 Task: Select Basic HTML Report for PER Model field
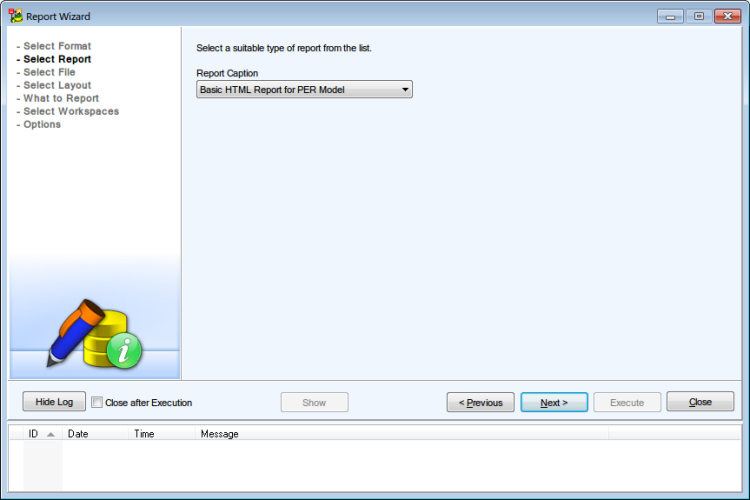click(304, 89)
